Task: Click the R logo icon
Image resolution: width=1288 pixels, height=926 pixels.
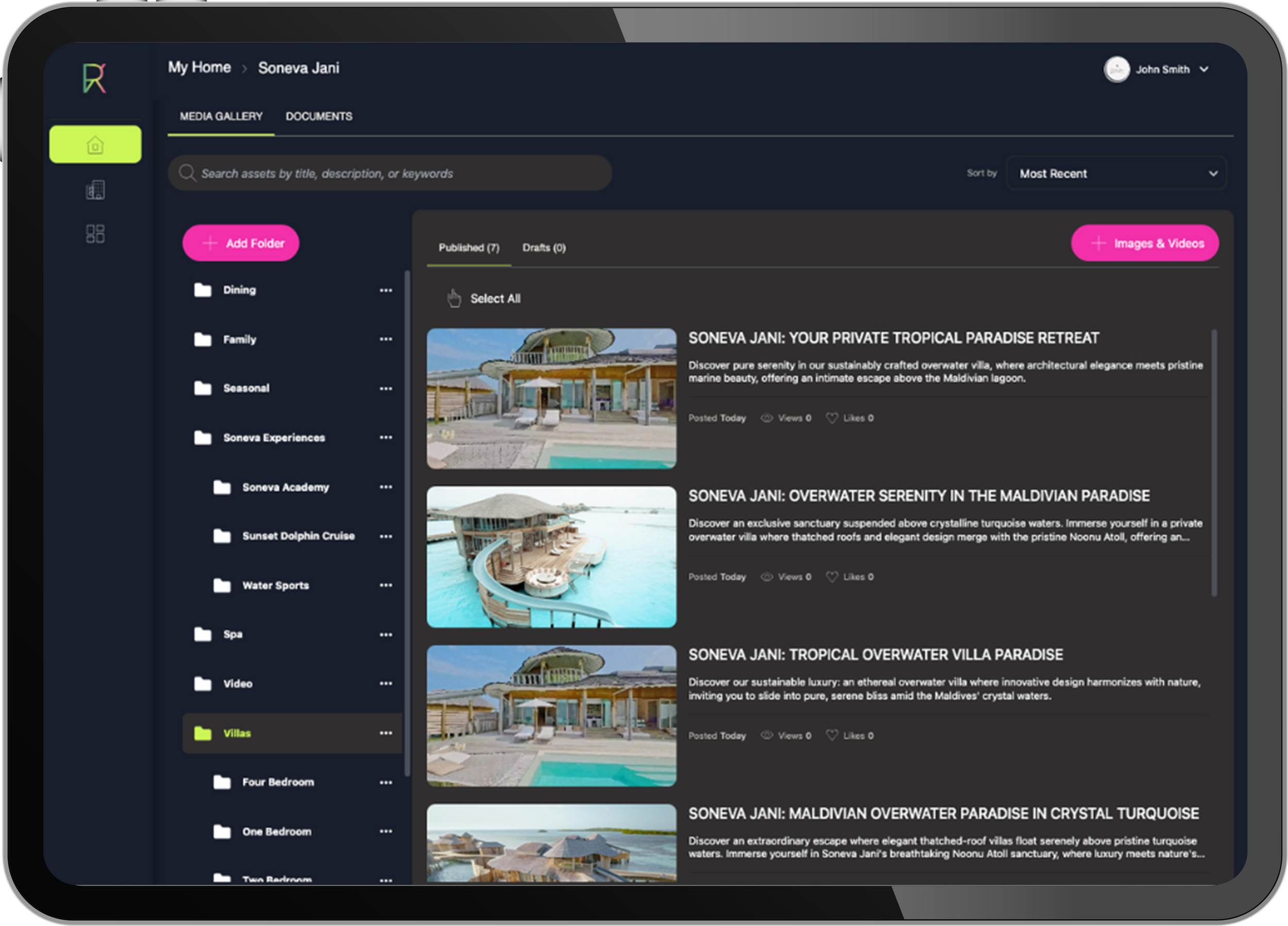Action: pyautogui.click(x=94, y=78)
